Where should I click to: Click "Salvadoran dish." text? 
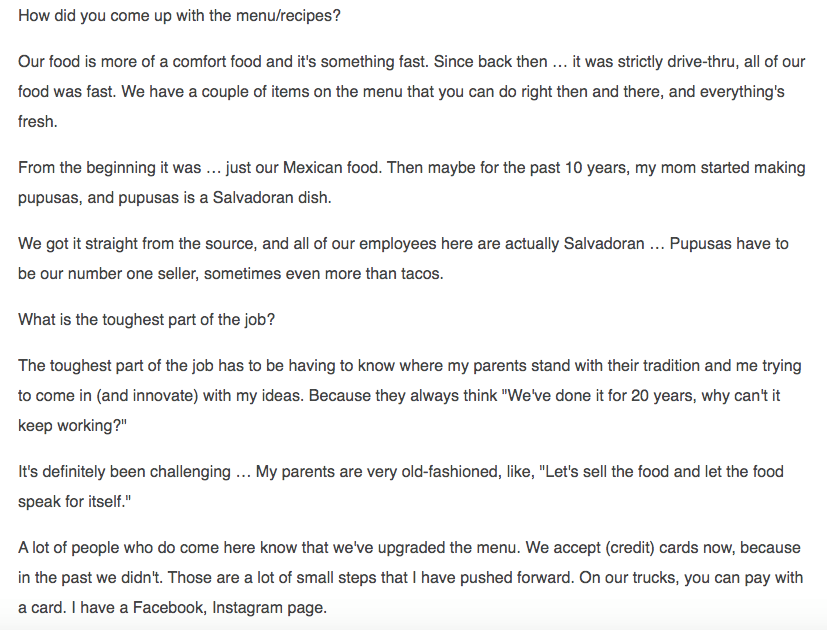click(x=272, y=198)
